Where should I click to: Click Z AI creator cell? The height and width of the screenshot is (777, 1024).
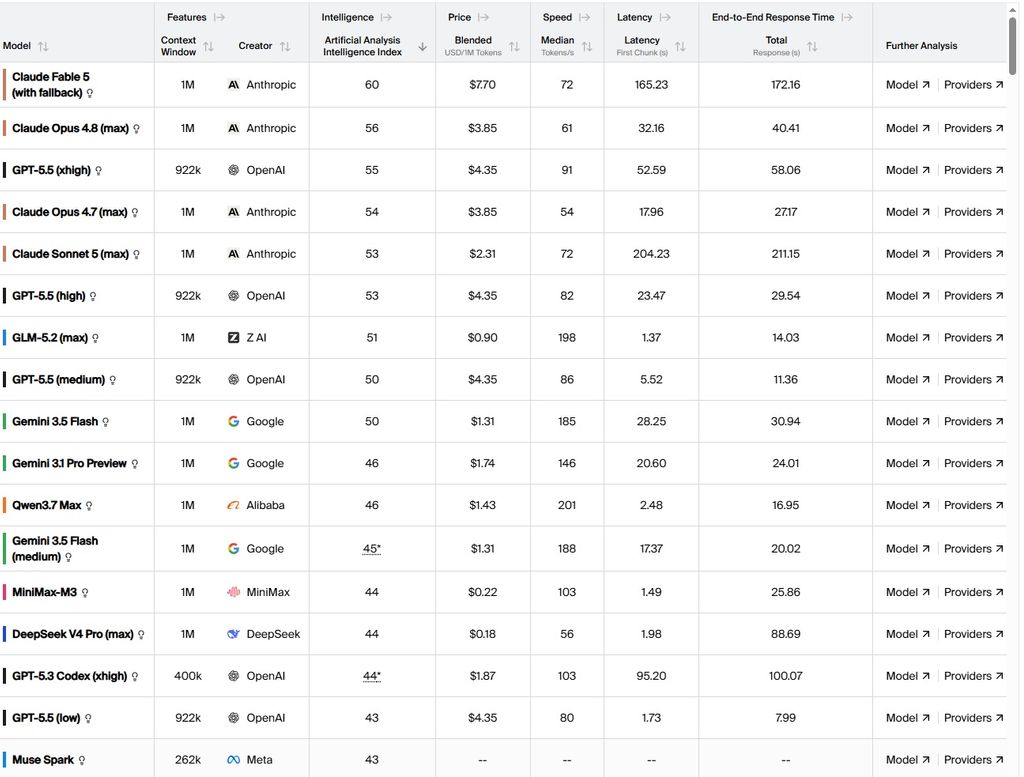tap(247, 338)
